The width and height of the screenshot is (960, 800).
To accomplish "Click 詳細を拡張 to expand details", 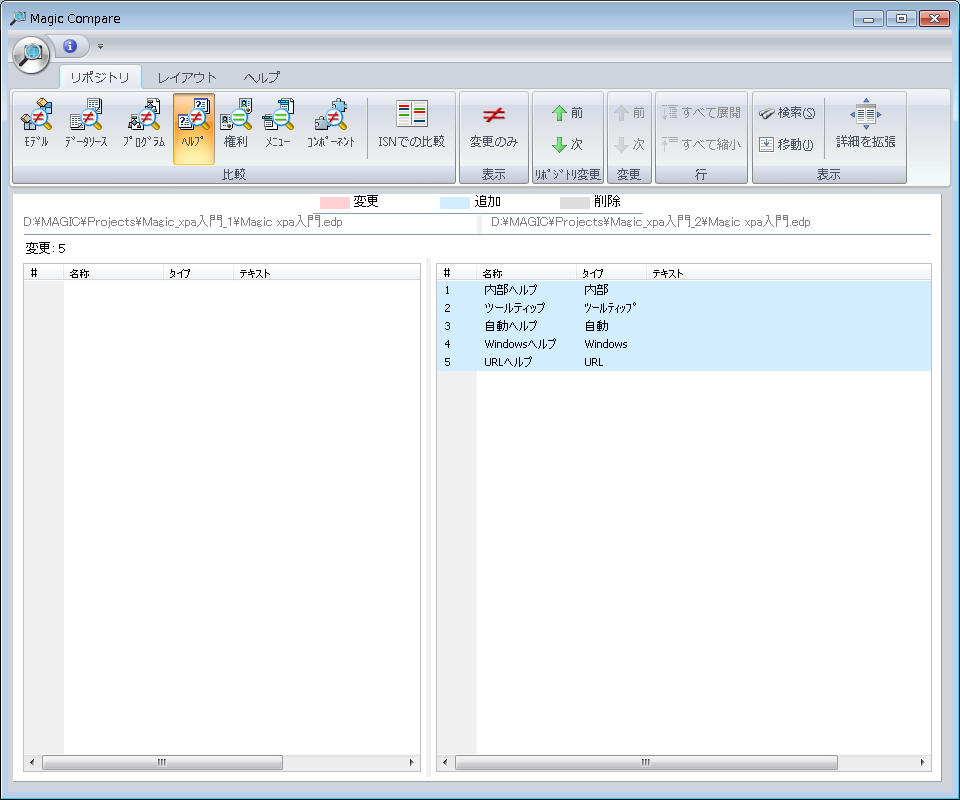I will pos(866,125).
